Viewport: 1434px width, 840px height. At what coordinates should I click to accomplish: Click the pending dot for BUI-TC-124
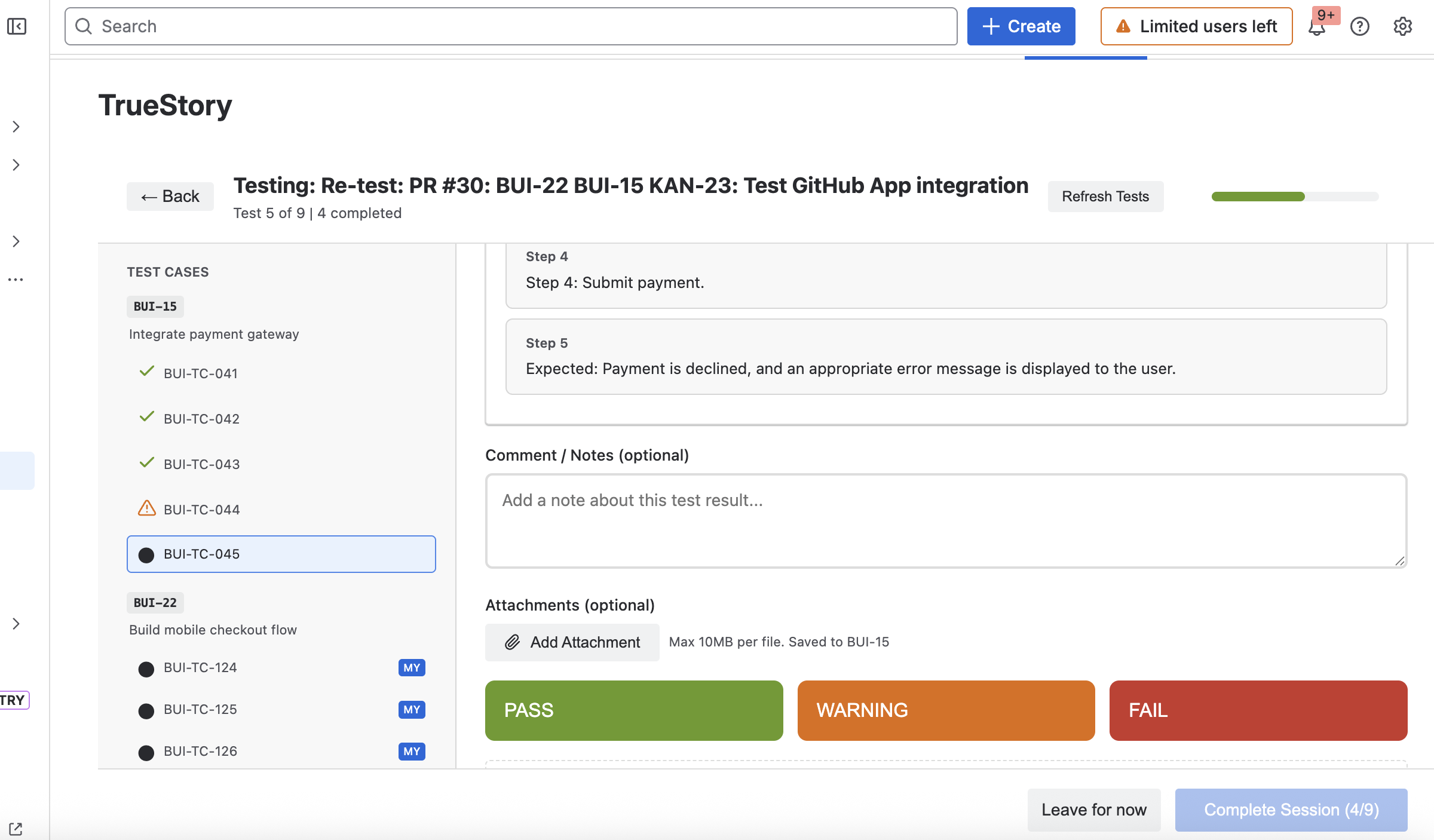[x=146, y=669]
